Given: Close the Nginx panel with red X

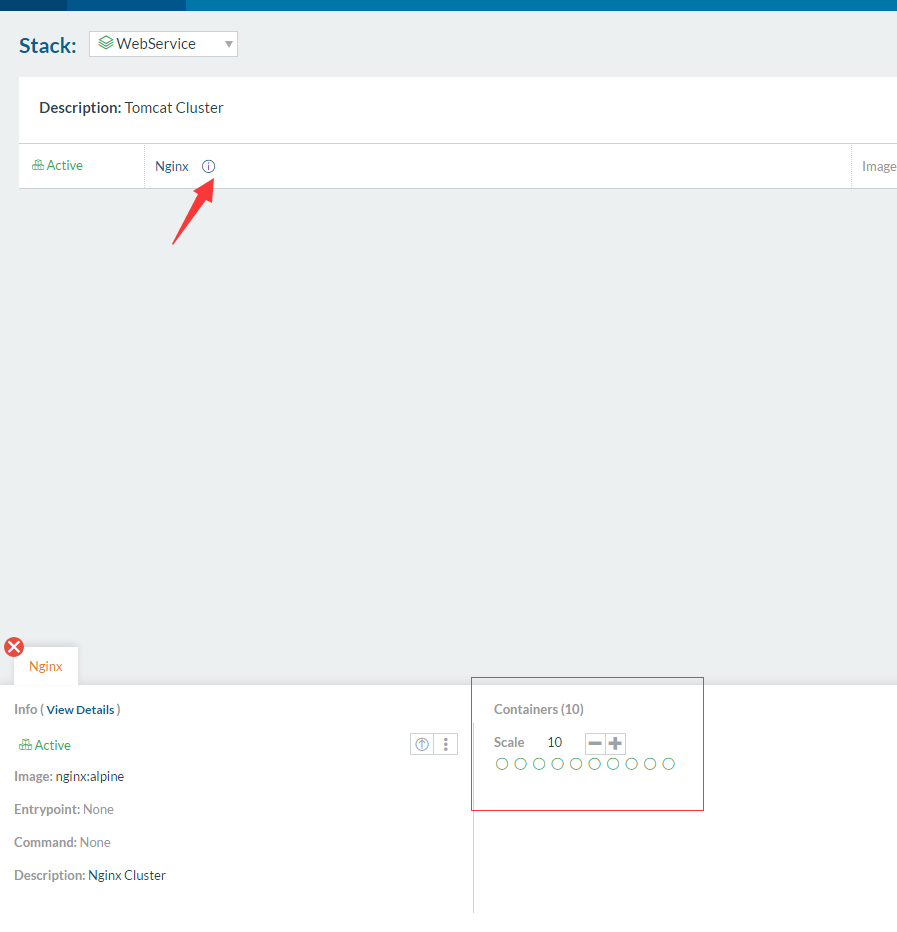Looking at the screenshot, I should (x=14, y=647).
